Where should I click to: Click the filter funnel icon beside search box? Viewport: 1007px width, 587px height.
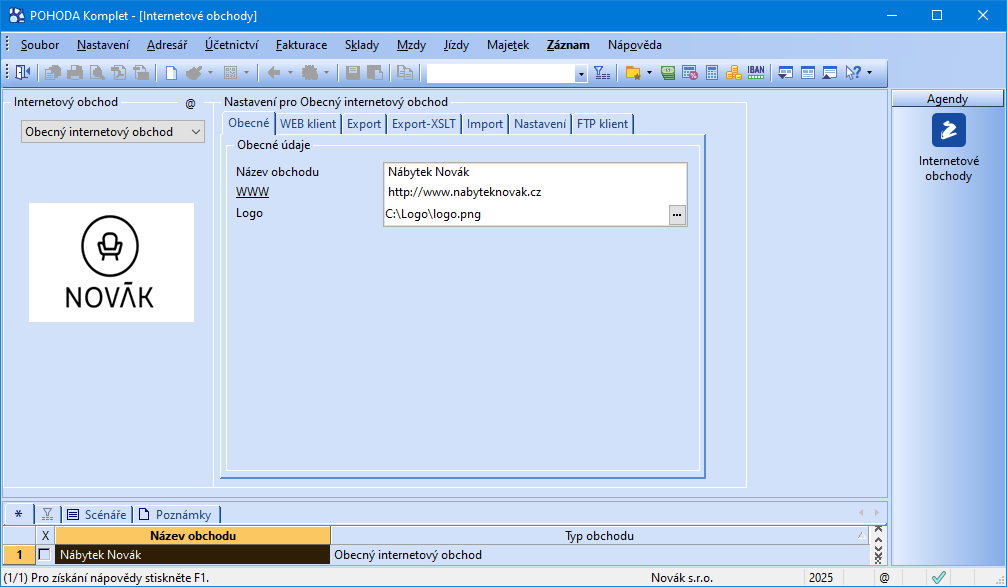click(601, 72)
